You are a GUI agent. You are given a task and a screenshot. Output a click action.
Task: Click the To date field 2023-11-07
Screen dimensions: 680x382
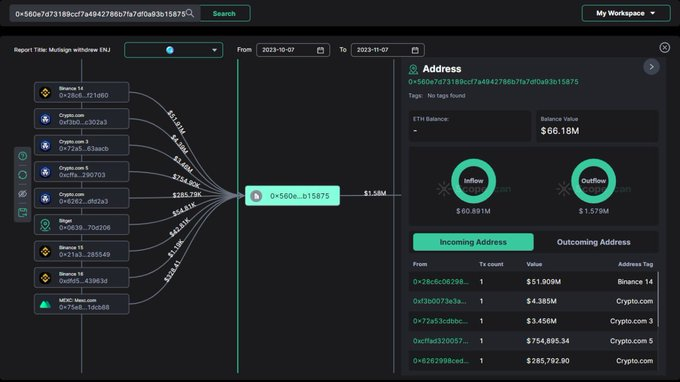coord(387,50)
